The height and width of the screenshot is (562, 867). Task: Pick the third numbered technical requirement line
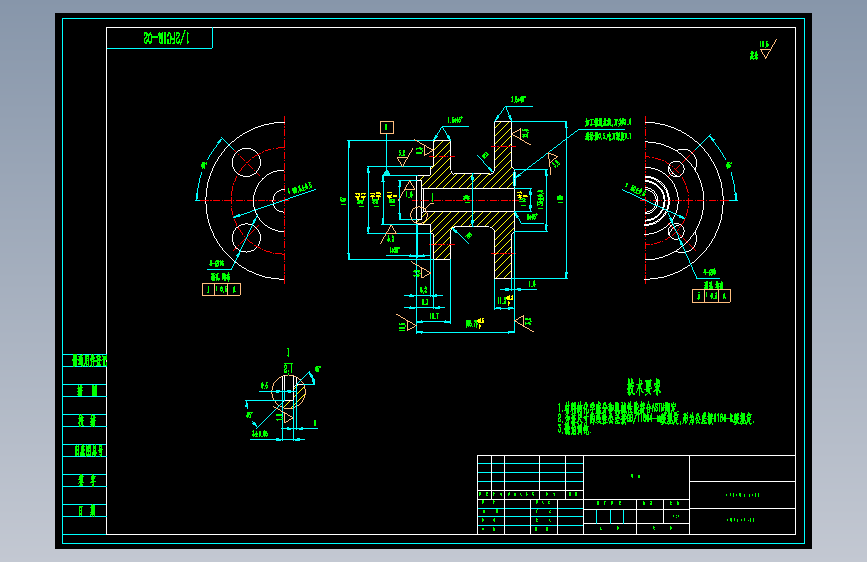pyautogui.click(x=574, y=429)
